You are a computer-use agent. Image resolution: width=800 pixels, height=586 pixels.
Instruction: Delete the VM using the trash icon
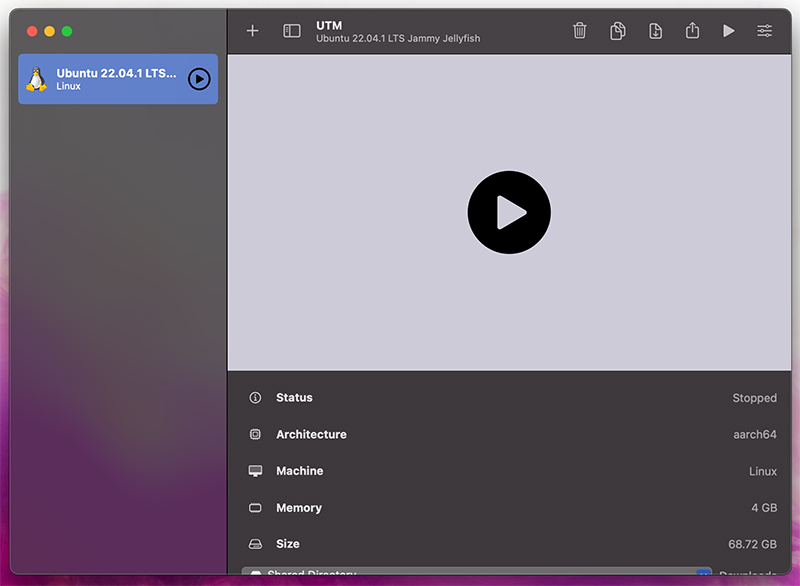point(580,31)
